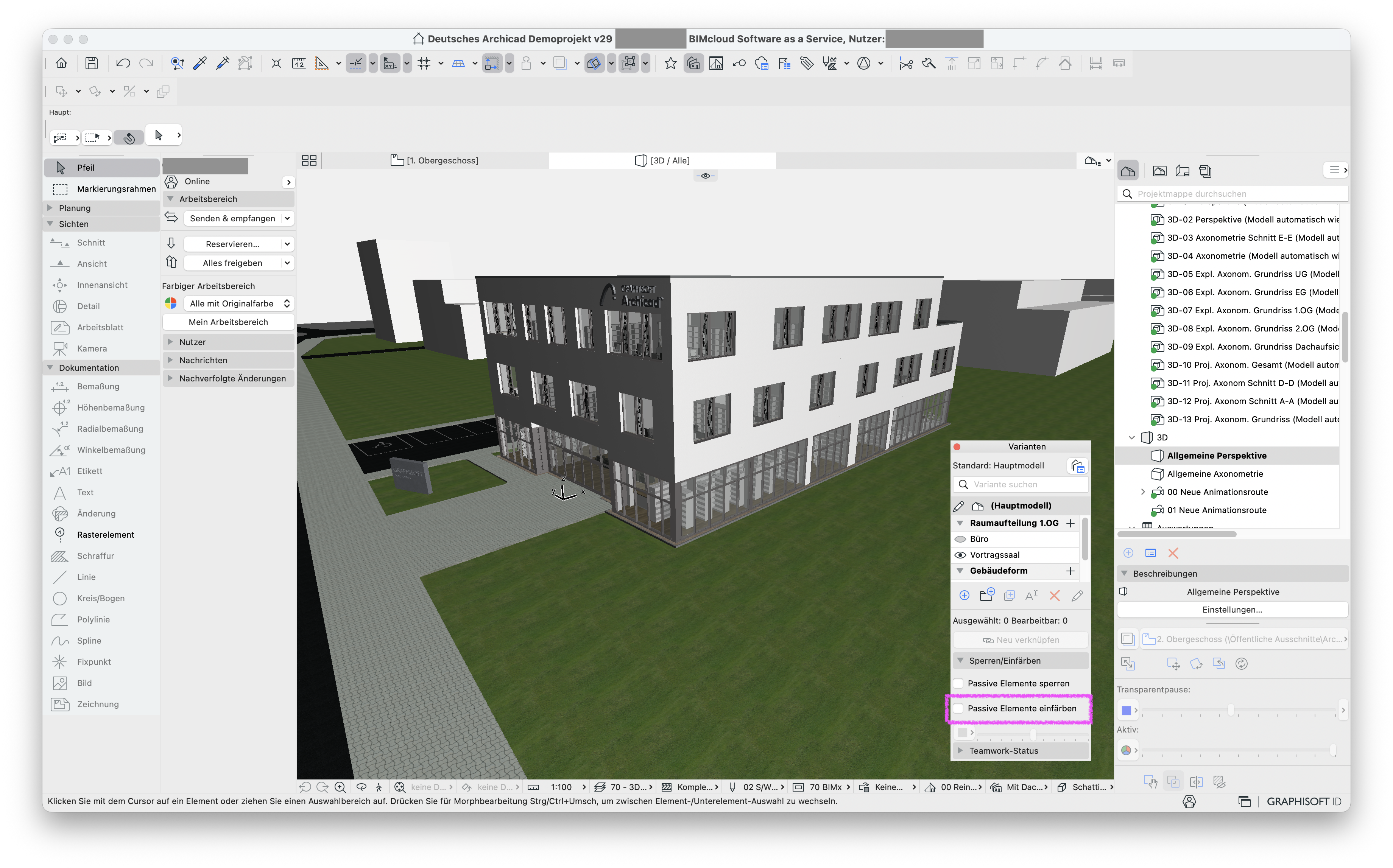Click the Projektmappe durchsuchen search field
This screenshot has height=868, width=1393.
(1232, 194)
